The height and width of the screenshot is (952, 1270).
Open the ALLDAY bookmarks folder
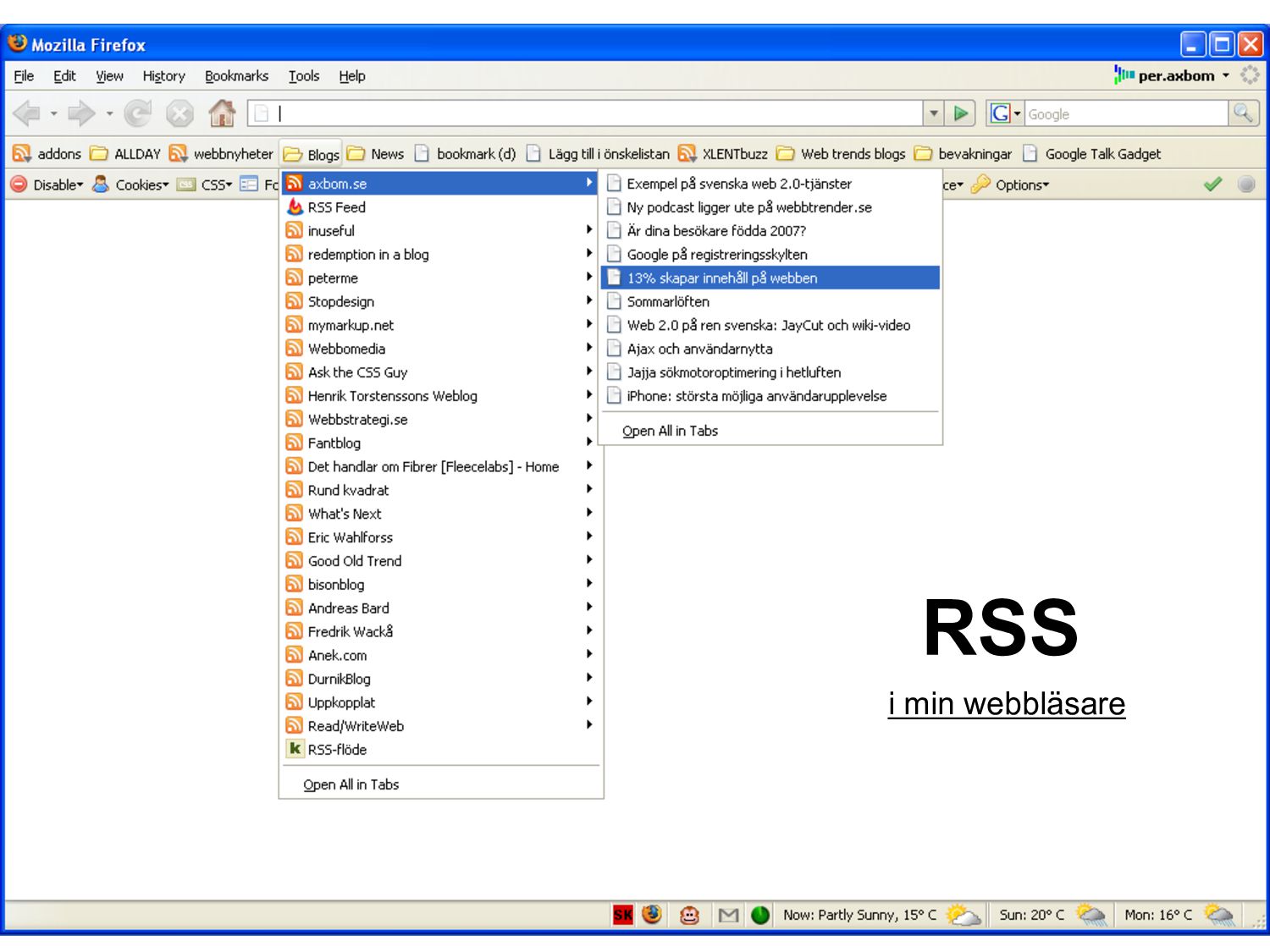[x=125, y=154]
